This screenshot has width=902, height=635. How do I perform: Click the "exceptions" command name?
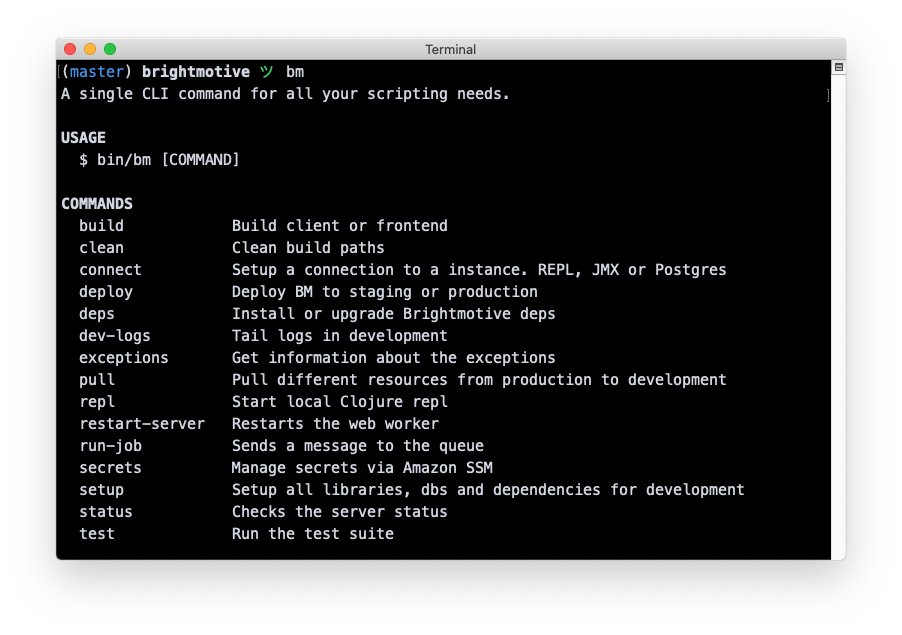coord(124,358)
